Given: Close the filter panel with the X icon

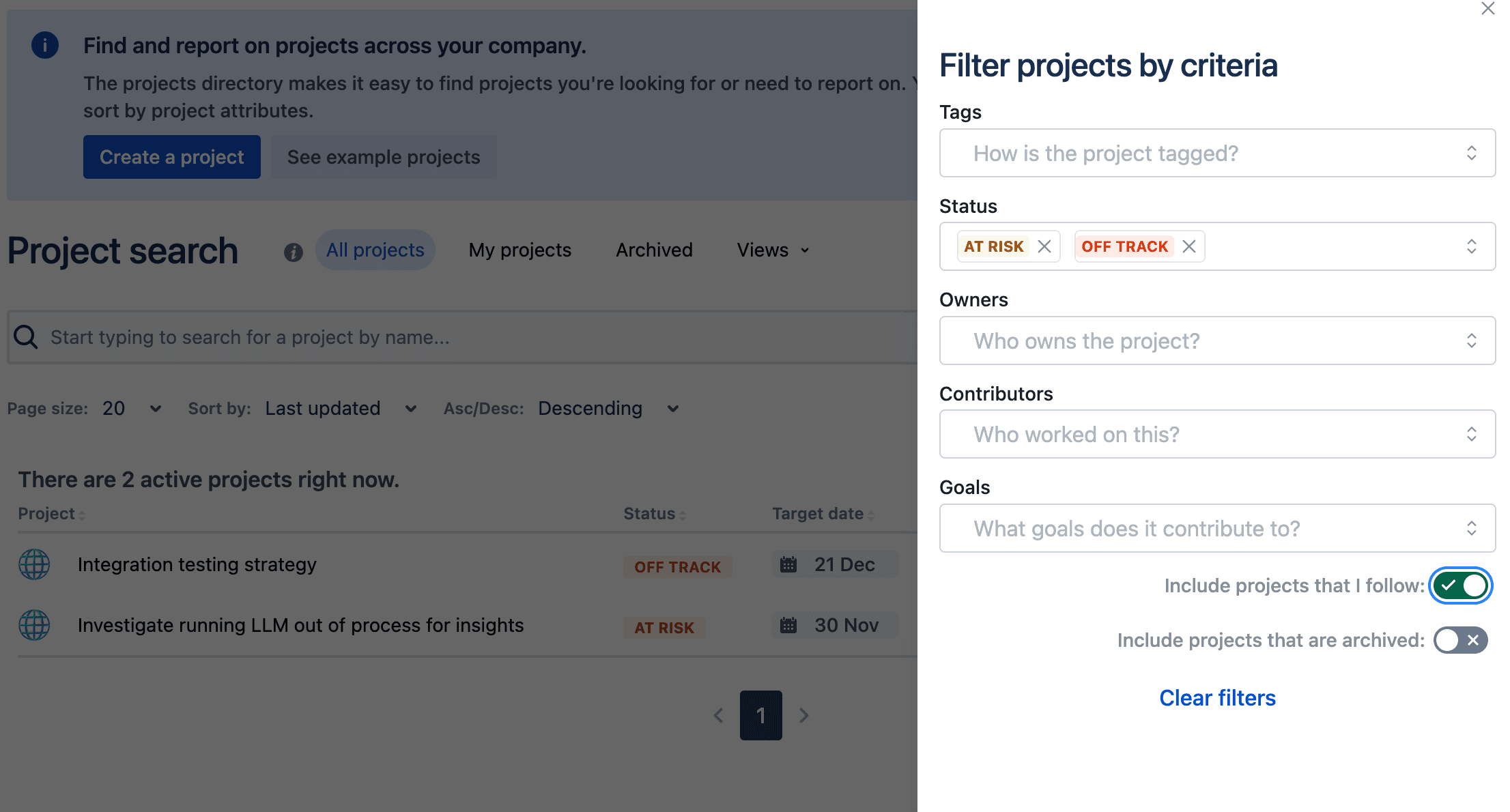Looking at the screenshot, I should [1487, 9].
